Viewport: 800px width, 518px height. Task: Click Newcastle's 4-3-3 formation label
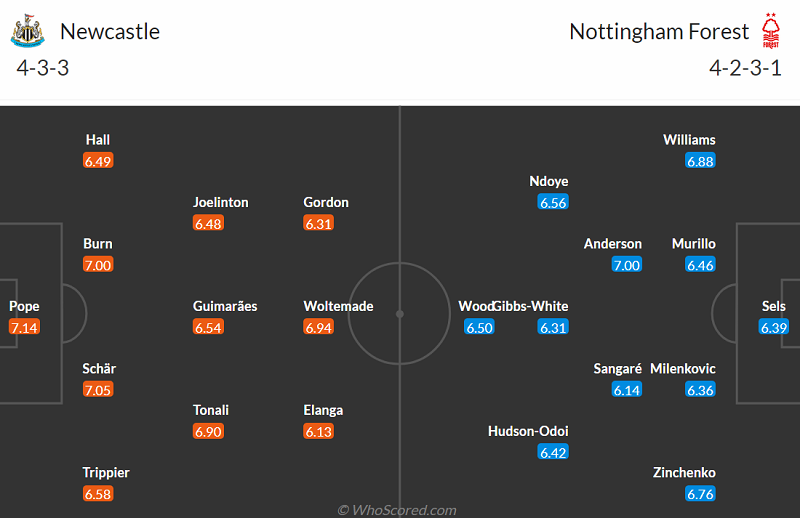click(x=42, y=69)
